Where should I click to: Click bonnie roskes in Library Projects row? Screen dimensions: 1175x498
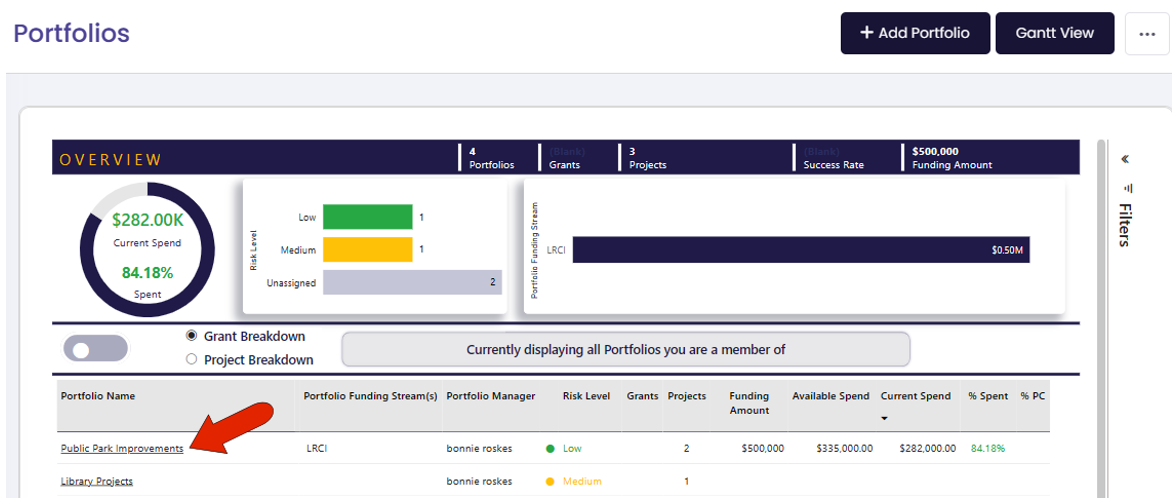pyautogui.click(x=479, y=482)
